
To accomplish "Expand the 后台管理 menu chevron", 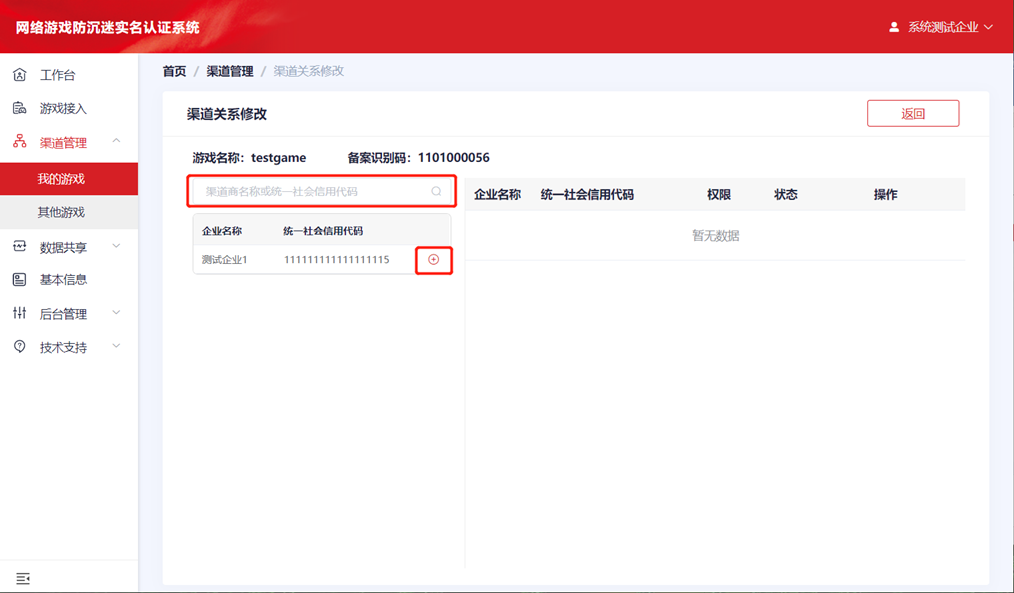I will [116, 312].
